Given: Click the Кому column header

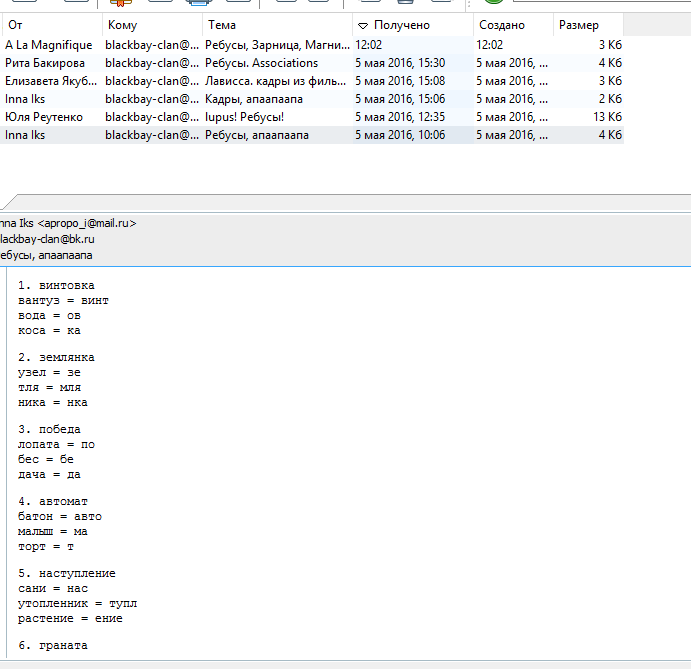Looking at the screenshot, I should [152, 25].
